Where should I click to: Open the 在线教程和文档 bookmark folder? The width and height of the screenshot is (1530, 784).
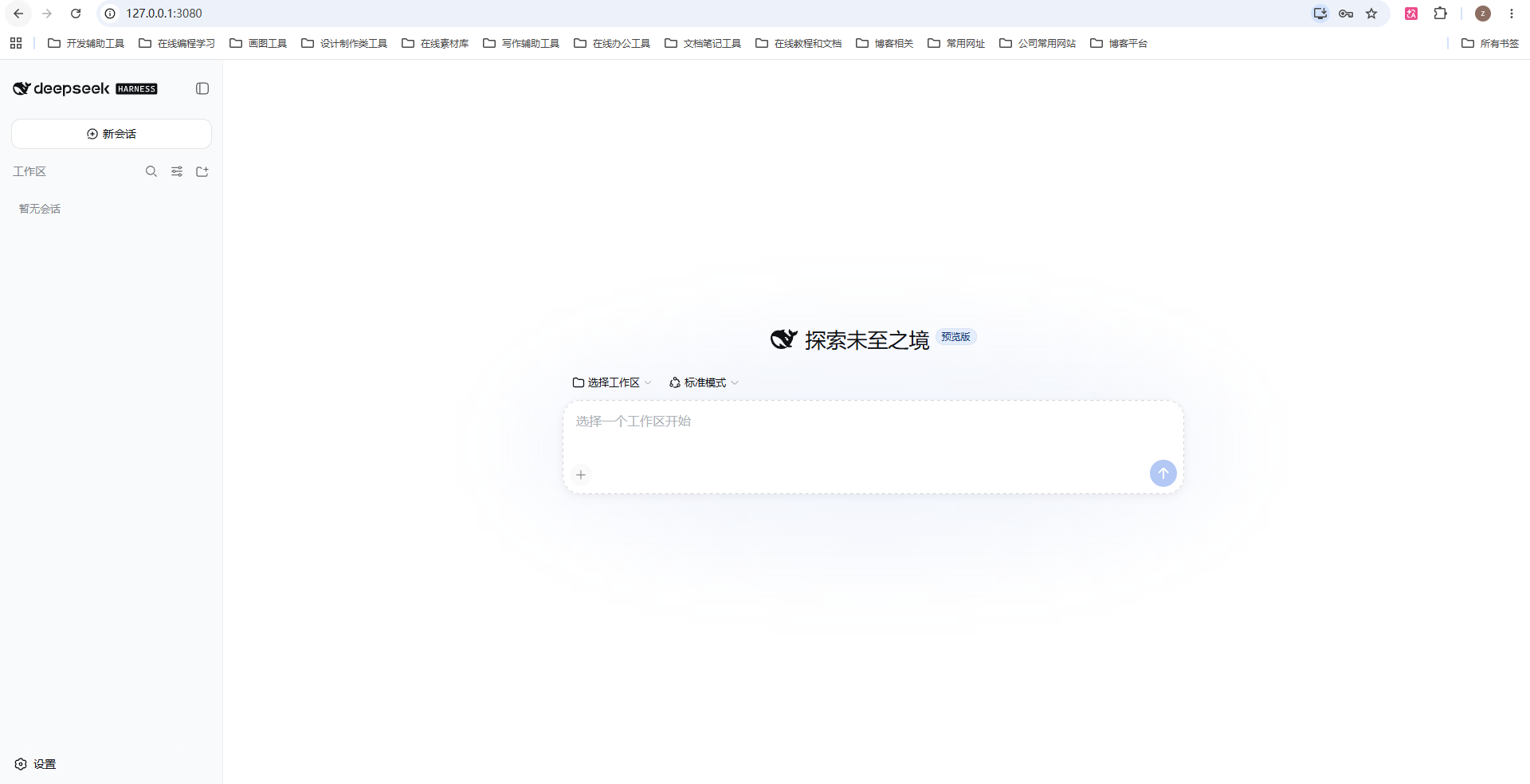[798, 43]
